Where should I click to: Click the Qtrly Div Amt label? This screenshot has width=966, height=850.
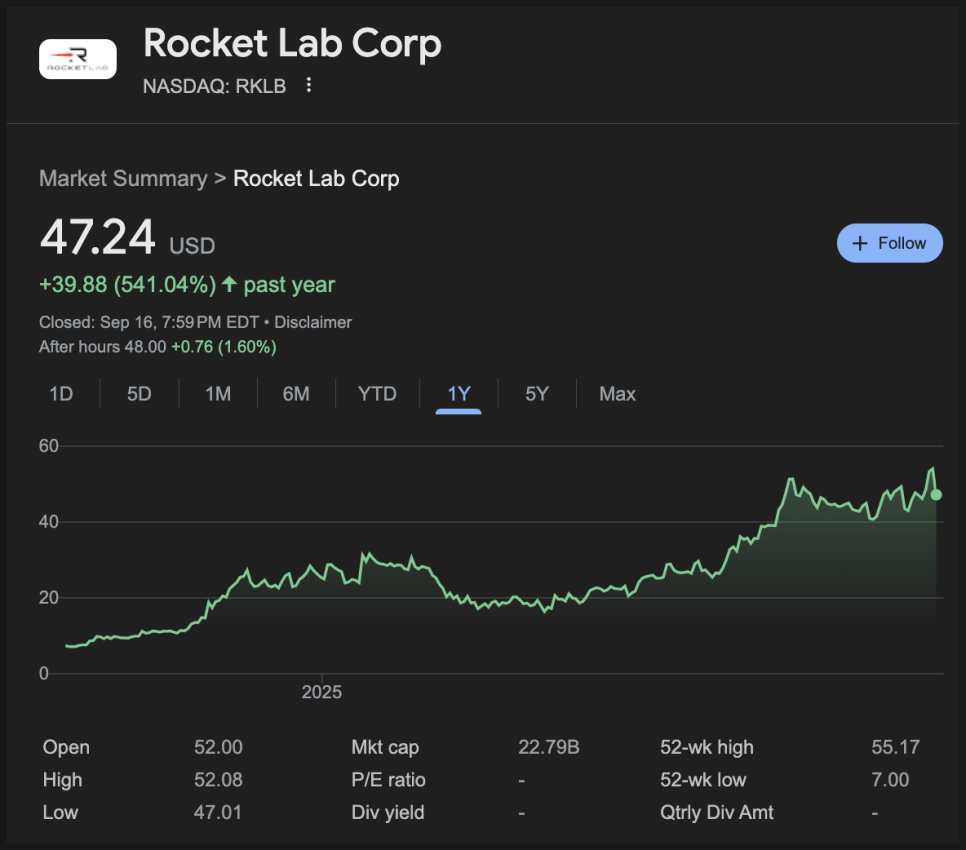pos(716,812)
